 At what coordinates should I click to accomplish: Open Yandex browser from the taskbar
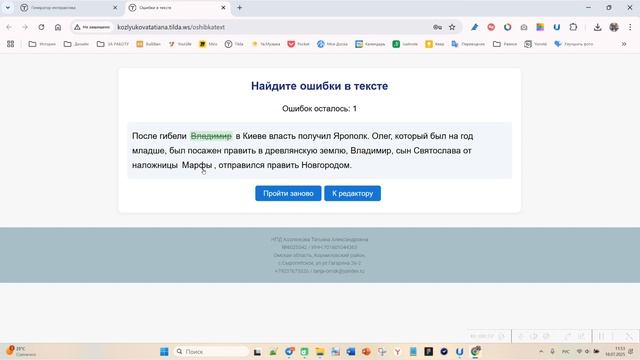[397, 351]
